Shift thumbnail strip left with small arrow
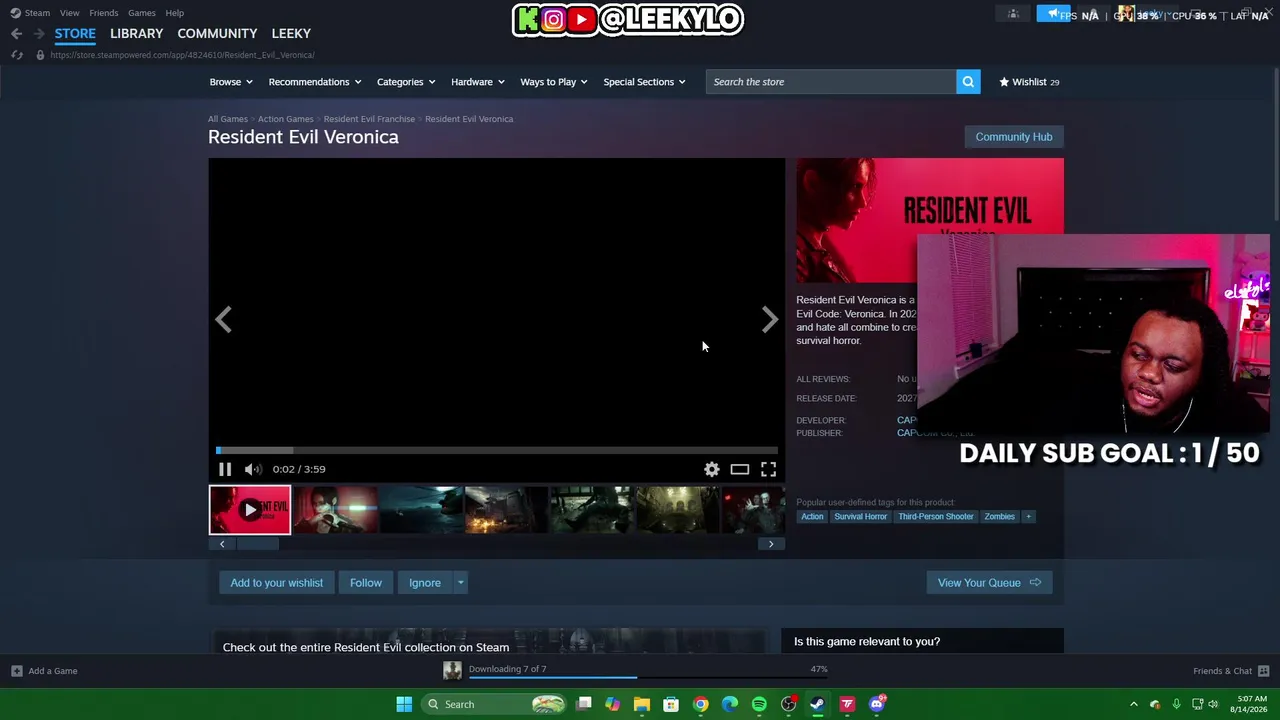The image size is (1280, 720). pos(222,544)
